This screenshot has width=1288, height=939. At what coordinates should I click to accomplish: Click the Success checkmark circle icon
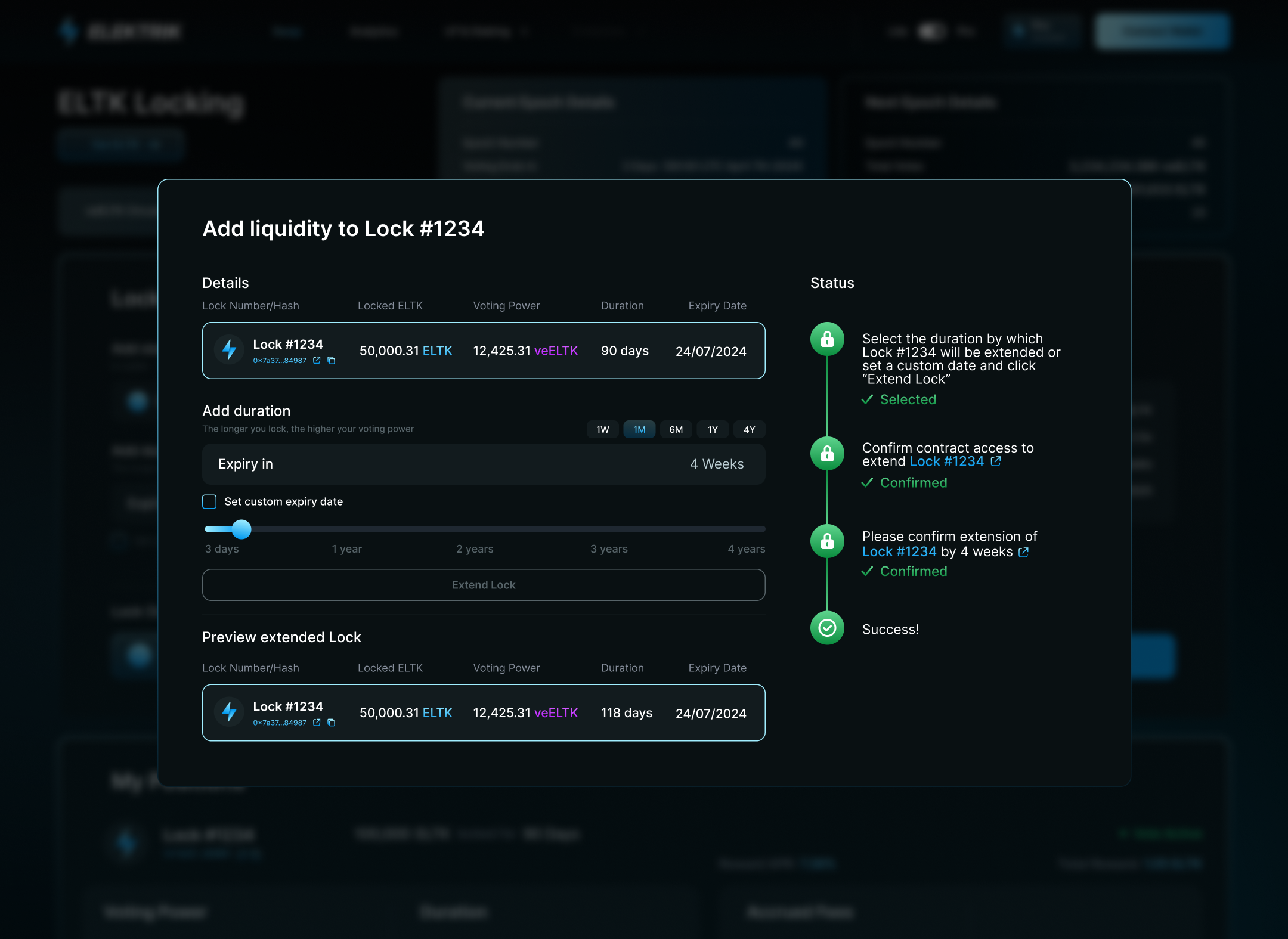[827, 628]
